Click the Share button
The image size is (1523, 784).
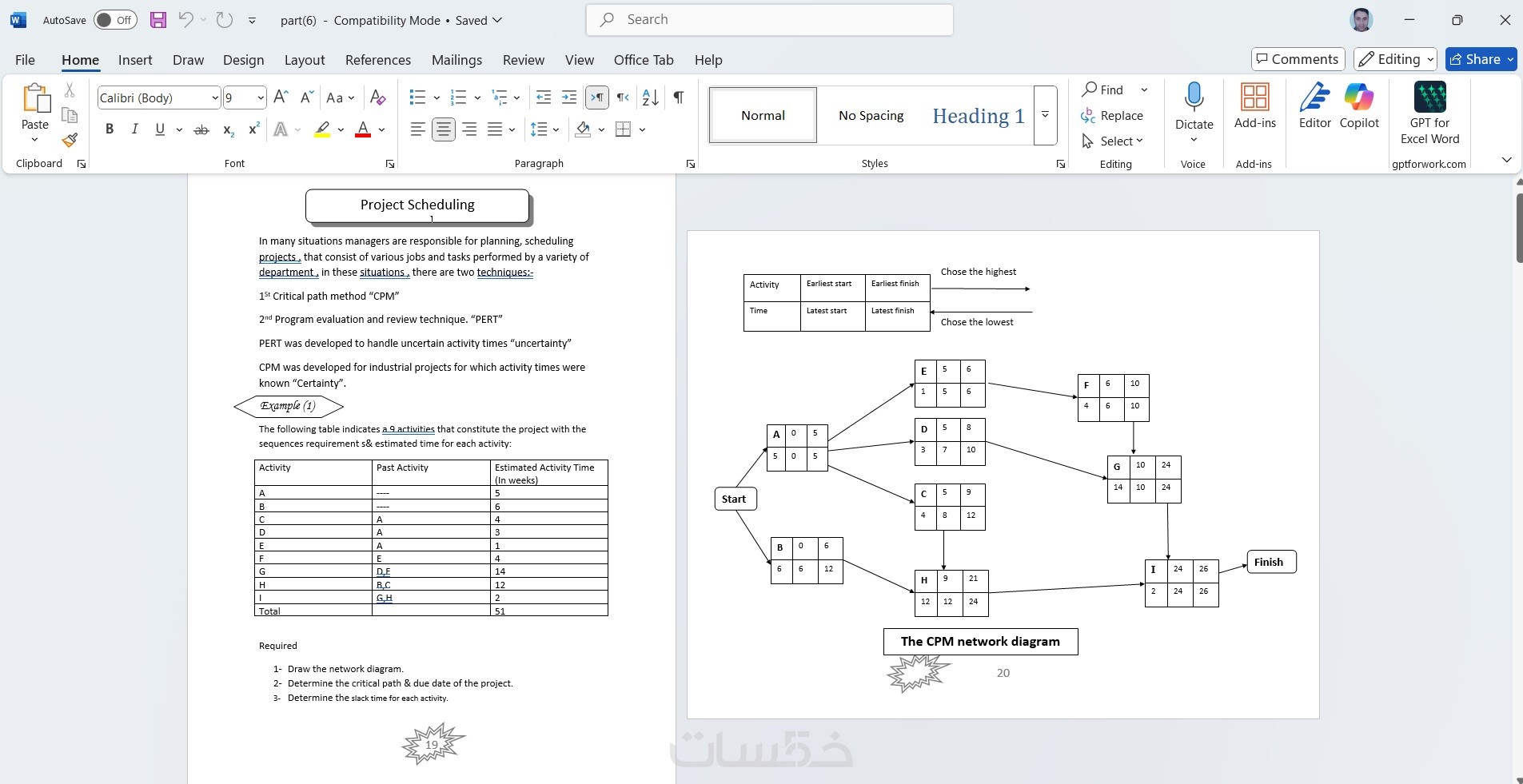[1481, 59]
